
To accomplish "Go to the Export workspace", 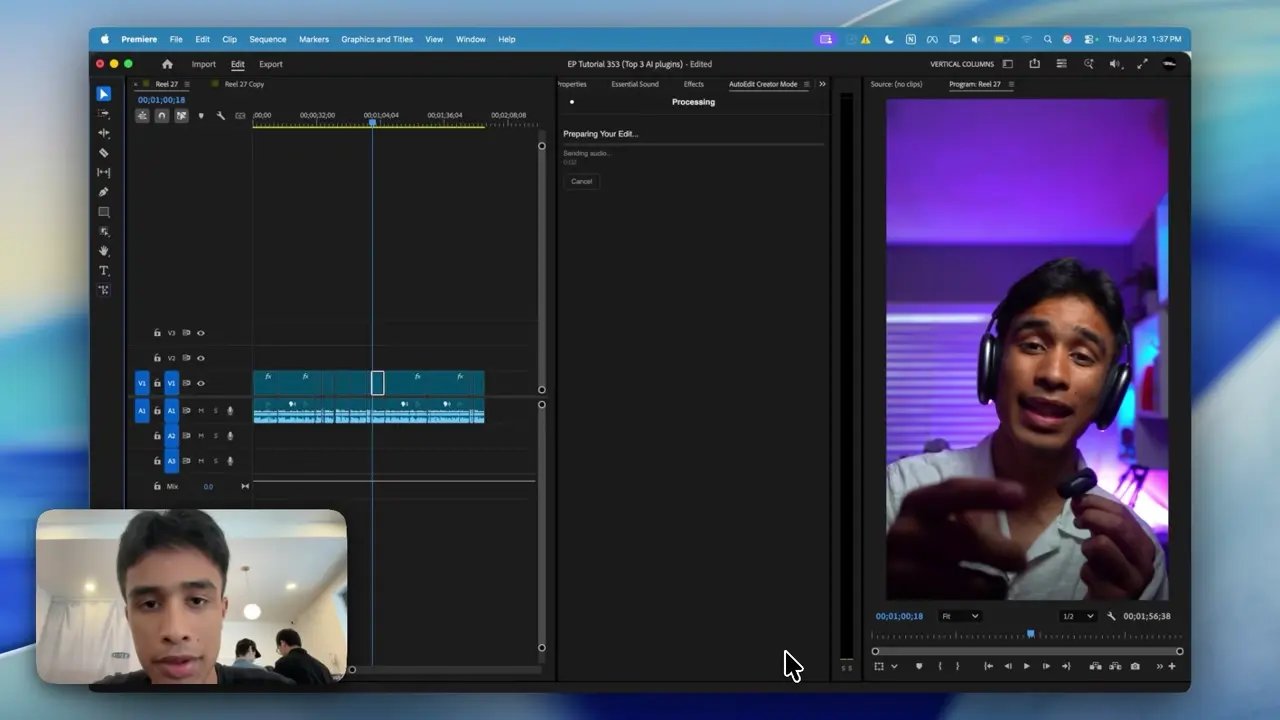I will coord(271,64).
